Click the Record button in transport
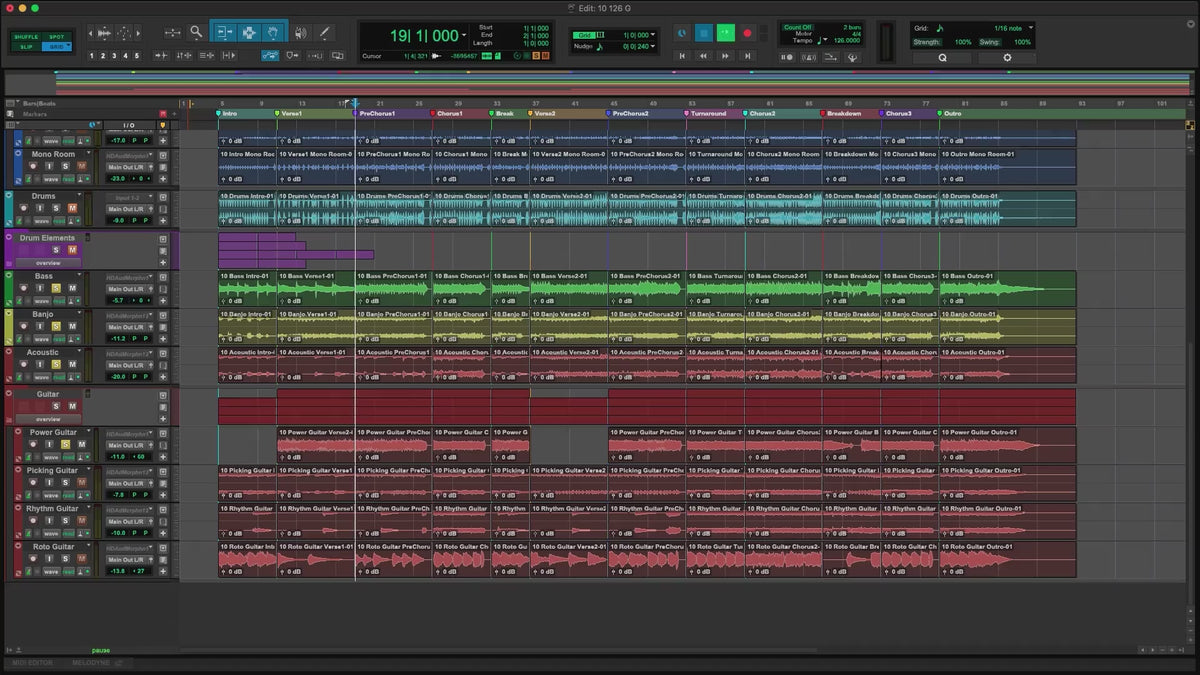The height and width of the screenshot is (675, 1200). (x=748, y=33)
